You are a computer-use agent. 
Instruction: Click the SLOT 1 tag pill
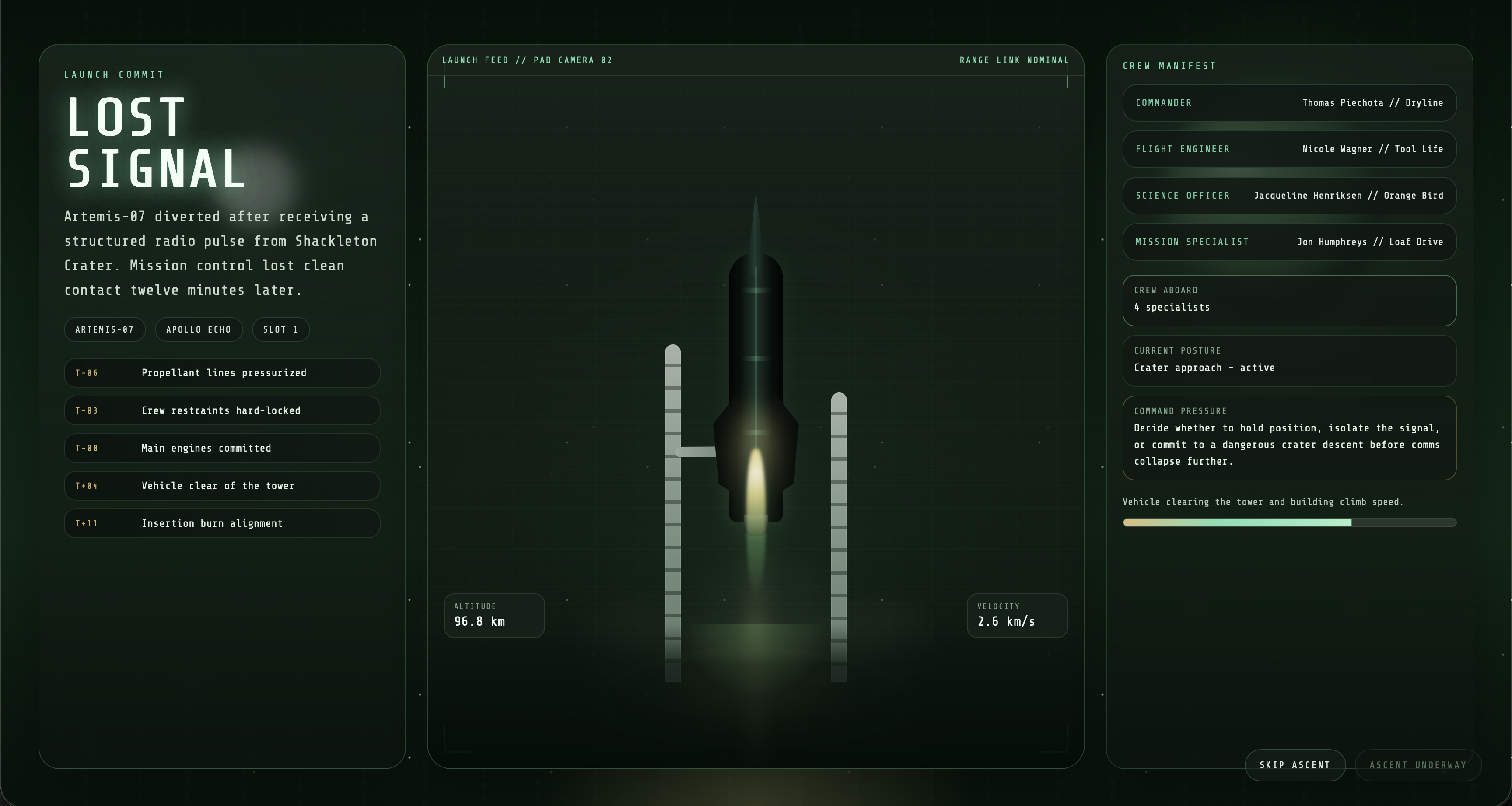[280, 329]
